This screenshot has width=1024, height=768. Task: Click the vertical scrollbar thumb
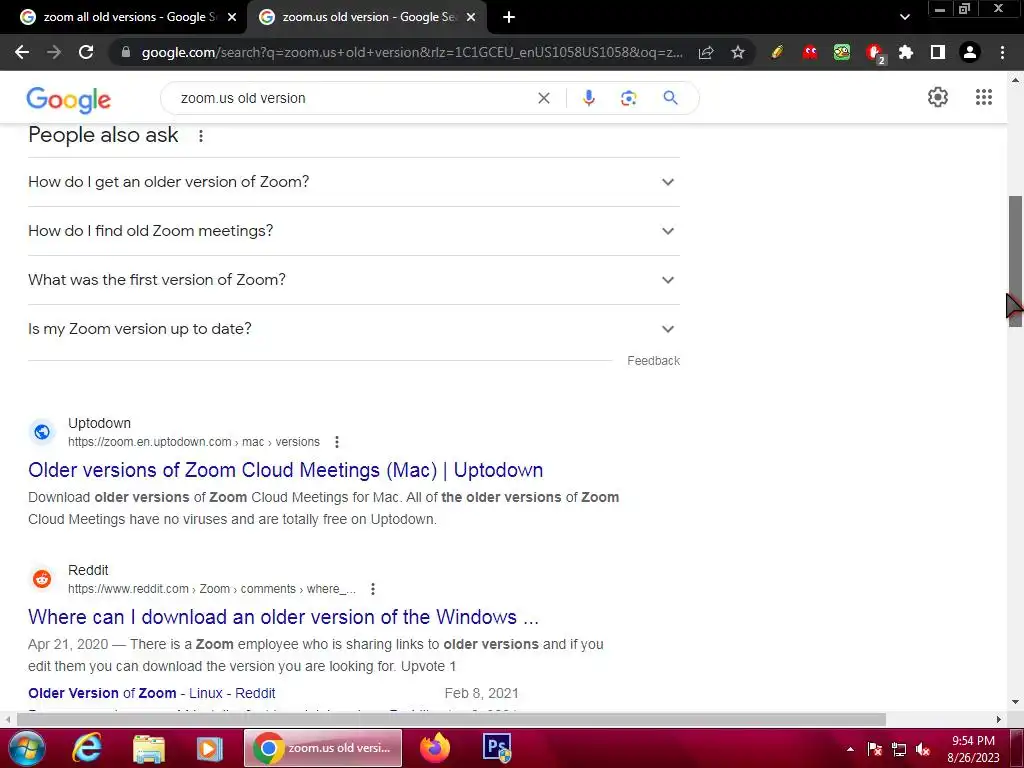tap(1015, 261)
